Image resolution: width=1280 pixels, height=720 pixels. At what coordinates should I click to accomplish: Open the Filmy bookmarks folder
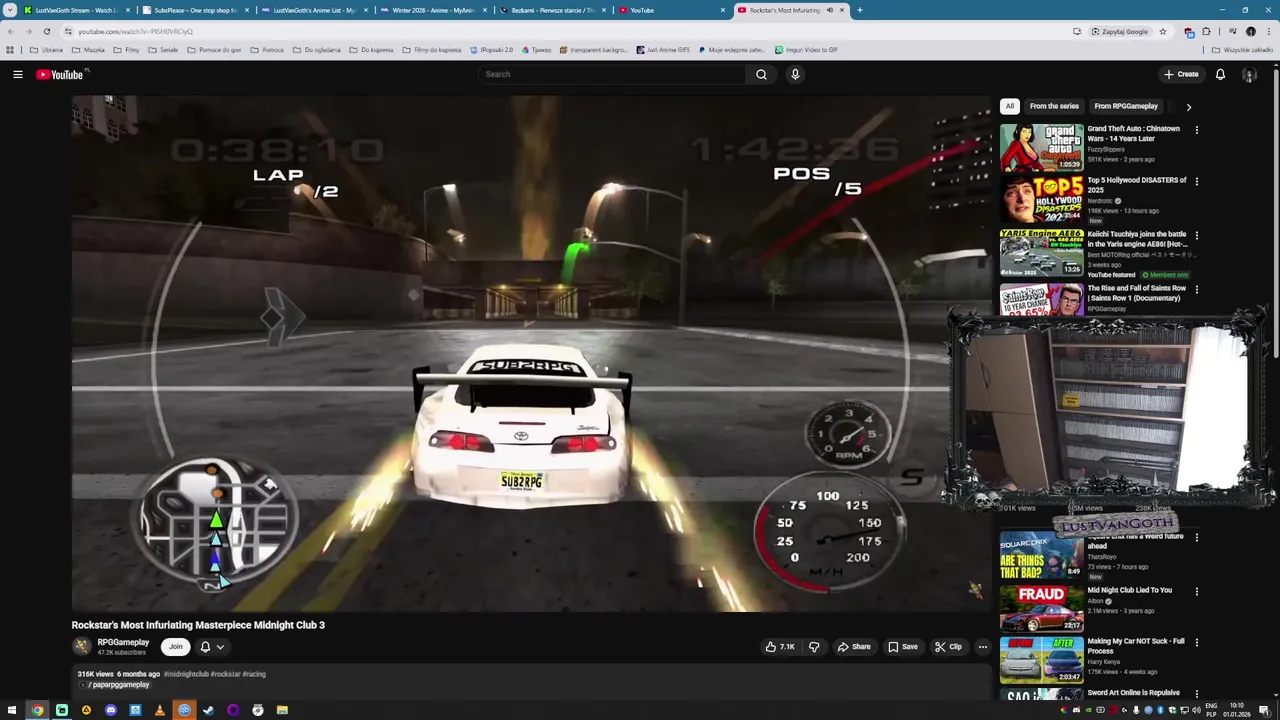(127, 49)
